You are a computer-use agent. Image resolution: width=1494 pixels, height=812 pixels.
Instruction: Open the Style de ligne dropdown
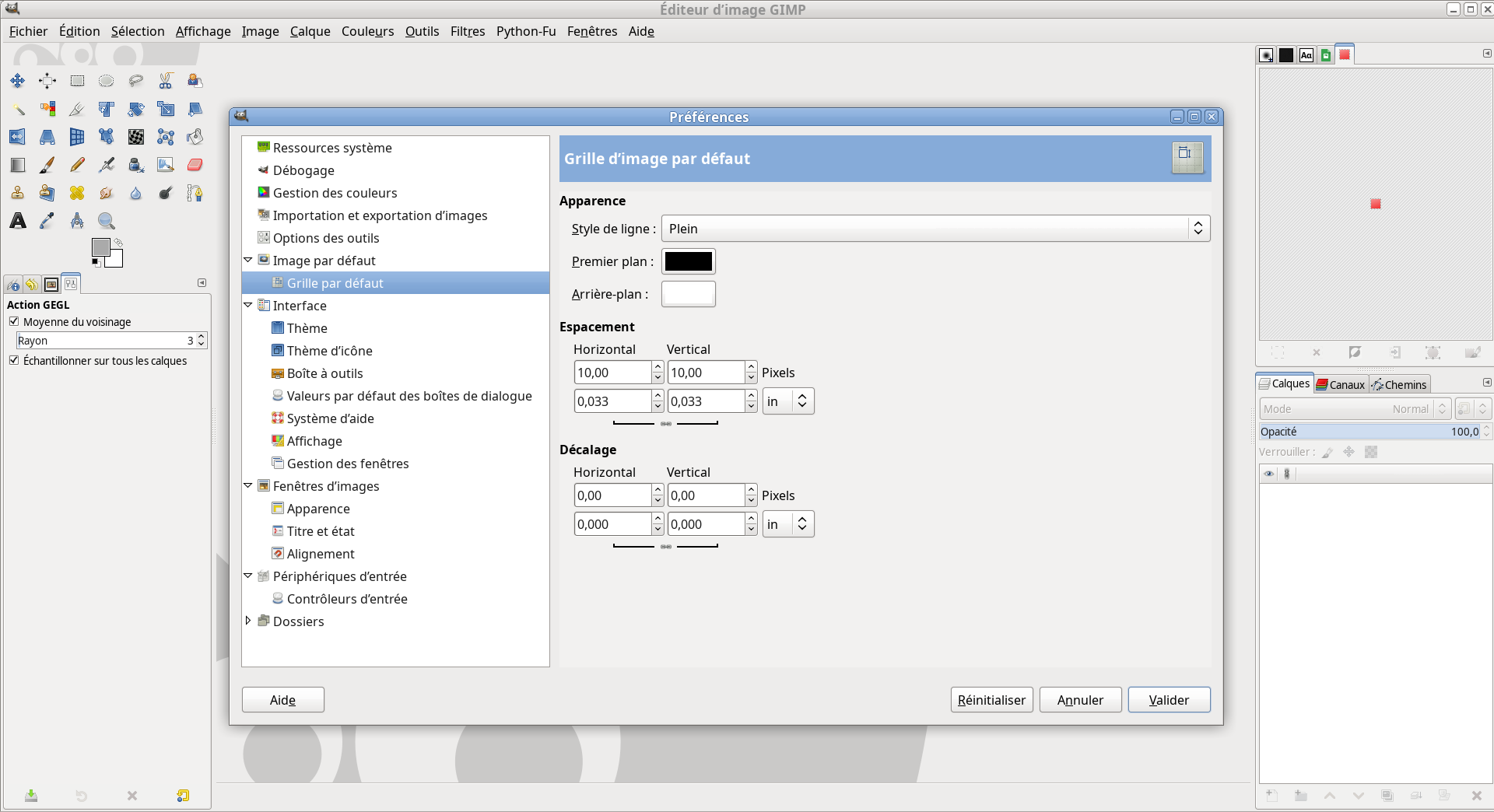click(x=935, y=229)
